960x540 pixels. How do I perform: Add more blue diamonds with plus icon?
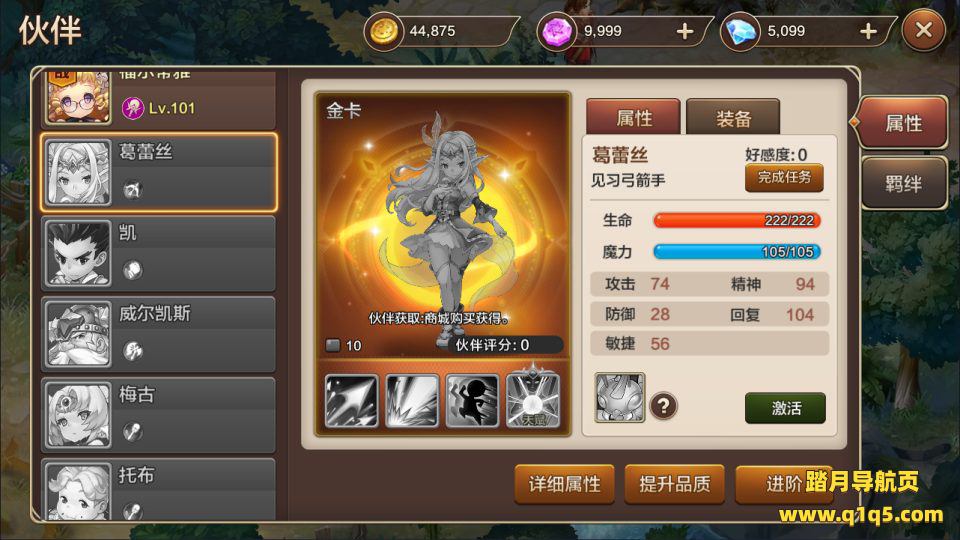pos(868,31)
